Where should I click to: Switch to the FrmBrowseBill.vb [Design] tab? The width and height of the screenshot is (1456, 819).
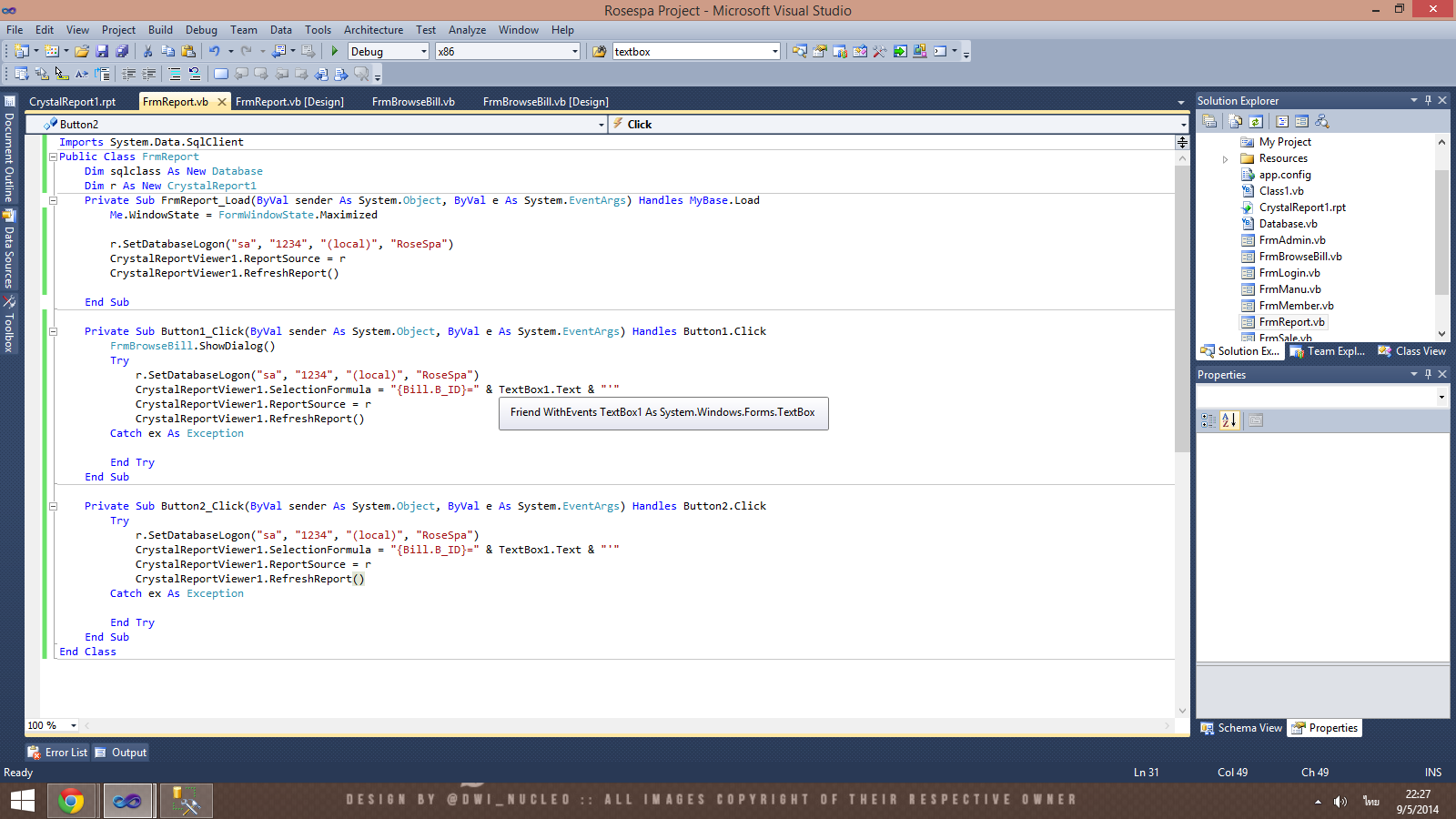(545, 102)
